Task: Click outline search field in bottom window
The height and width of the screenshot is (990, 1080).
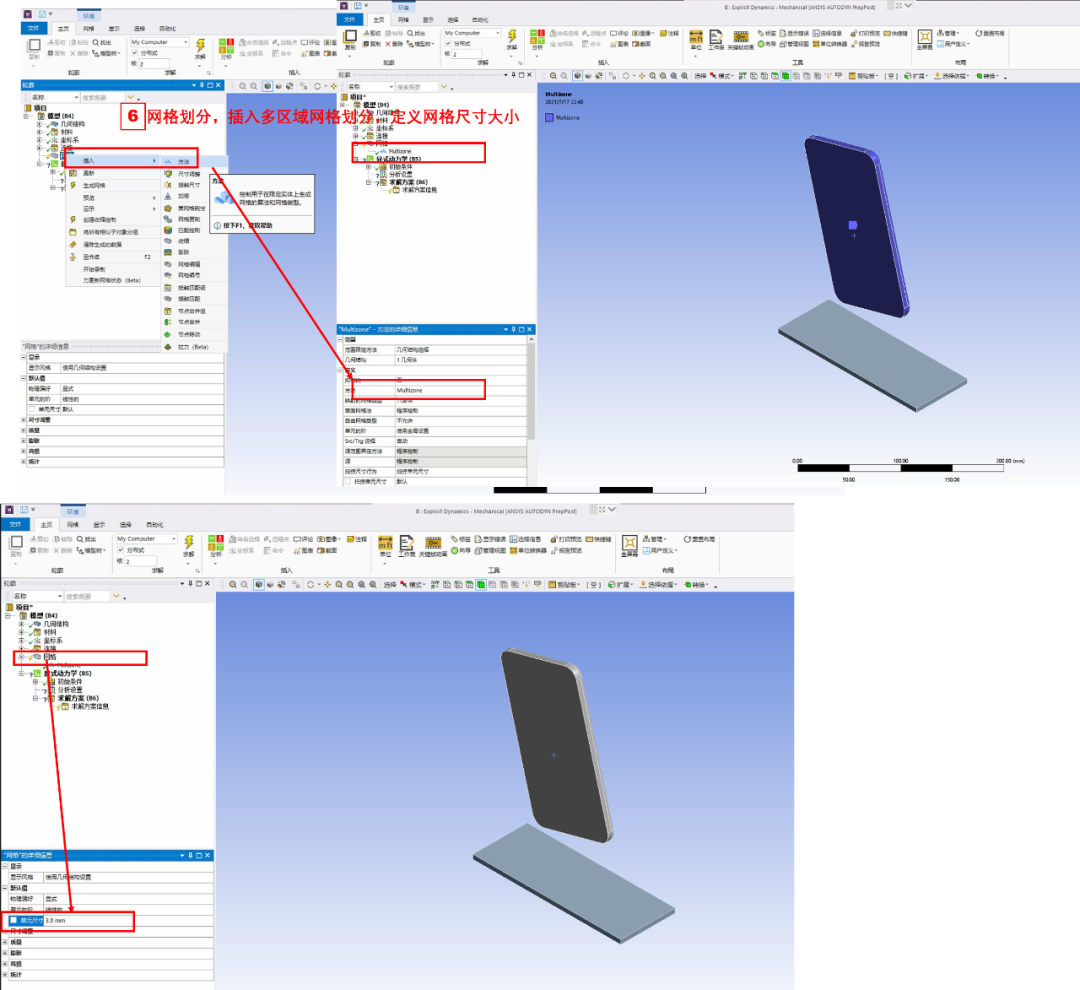Action: point(86,596)
